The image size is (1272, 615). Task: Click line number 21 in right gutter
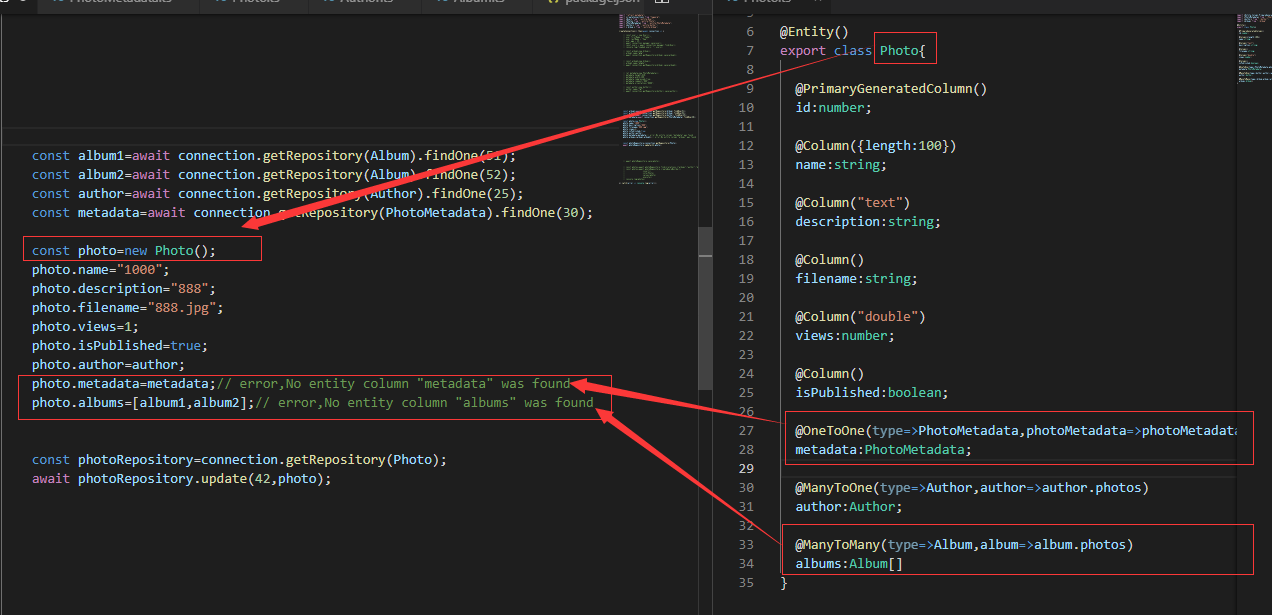(x=747, y=316)
